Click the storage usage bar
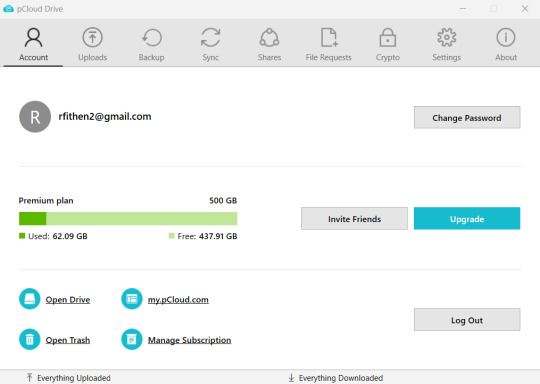The height and width of the screenshot is (384, 540). tap(128, 219)
